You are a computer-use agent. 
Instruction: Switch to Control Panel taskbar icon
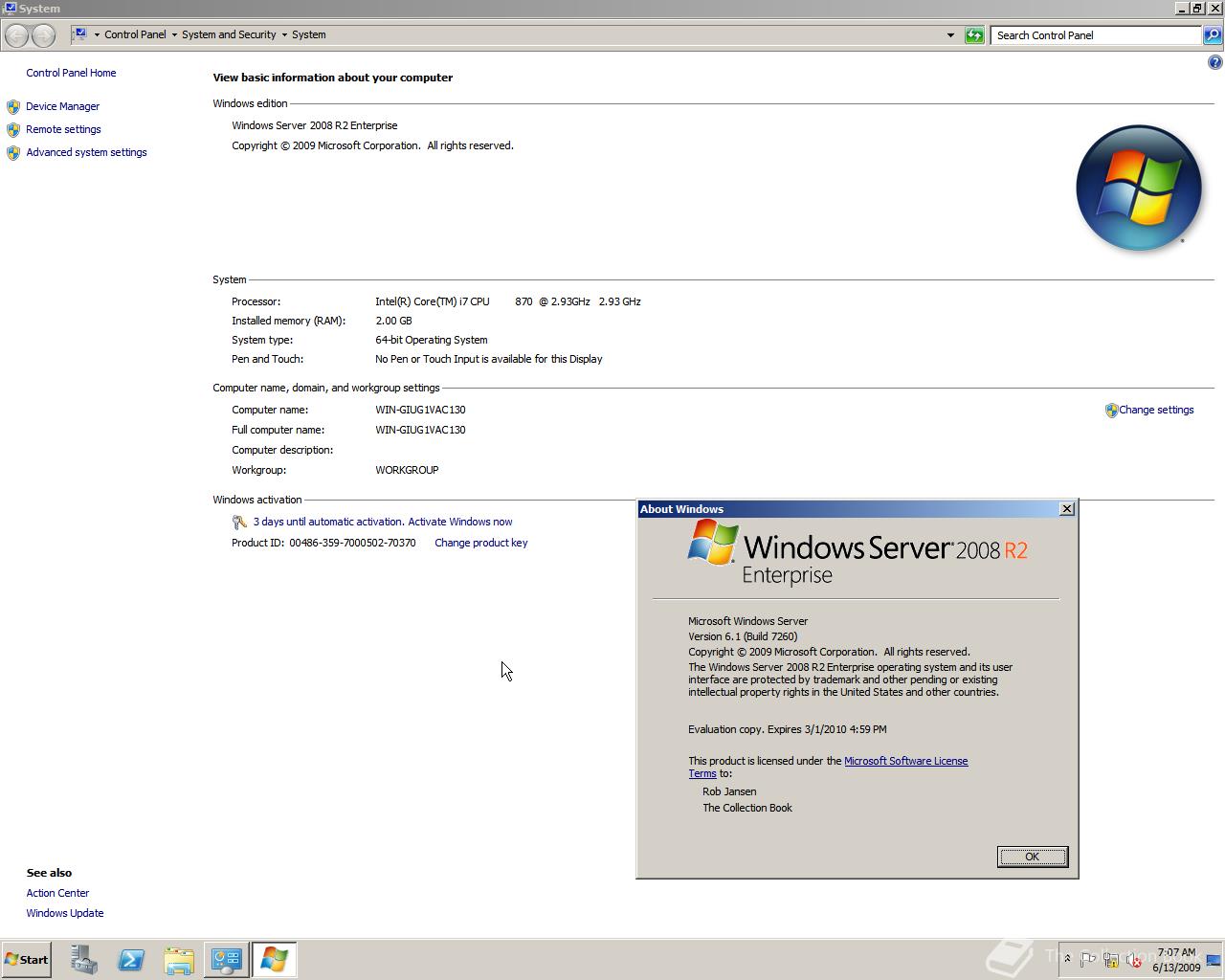tap(227, 960)
